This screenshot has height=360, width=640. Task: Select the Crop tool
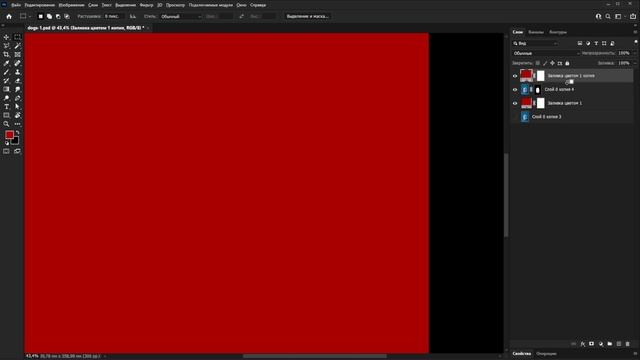tap(6, 54)
